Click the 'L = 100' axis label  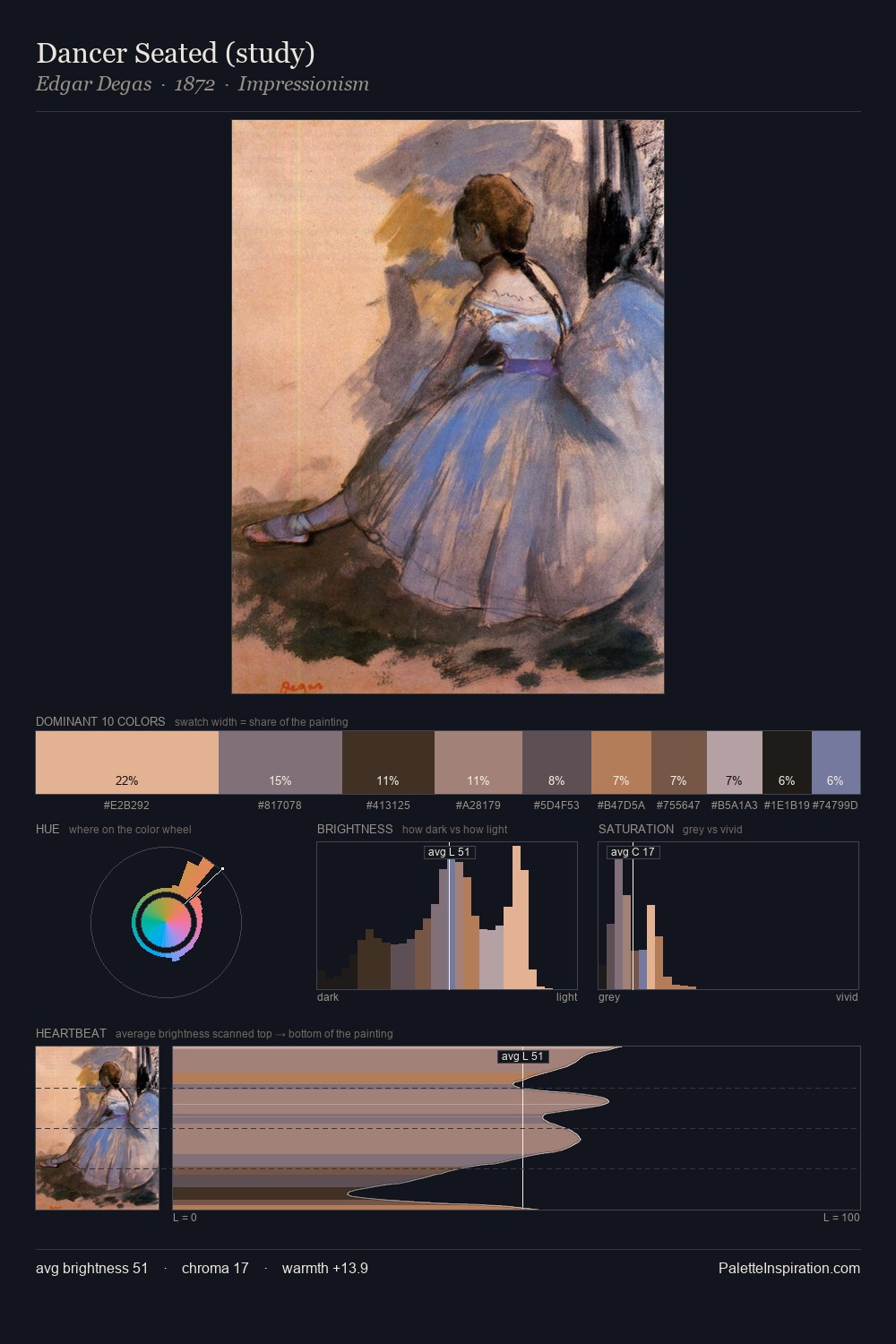point(841,1218)
